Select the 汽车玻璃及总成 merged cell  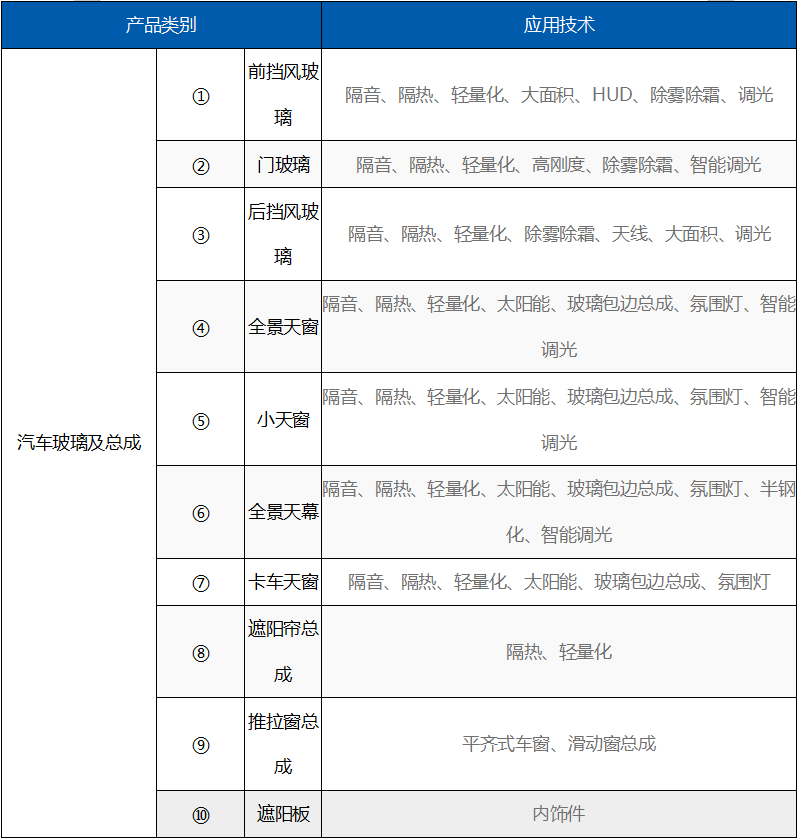click(x=79, y=442)
